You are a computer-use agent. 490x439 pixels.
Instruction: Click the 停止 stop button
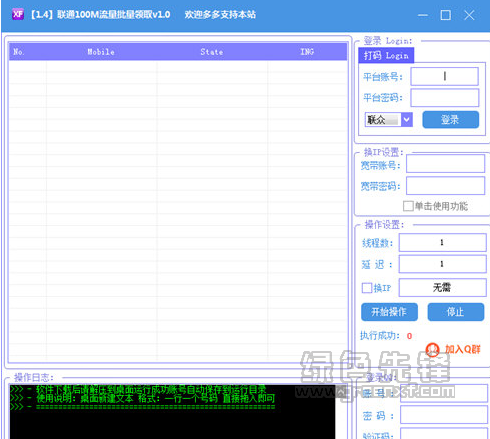click(x=456, y=312)
